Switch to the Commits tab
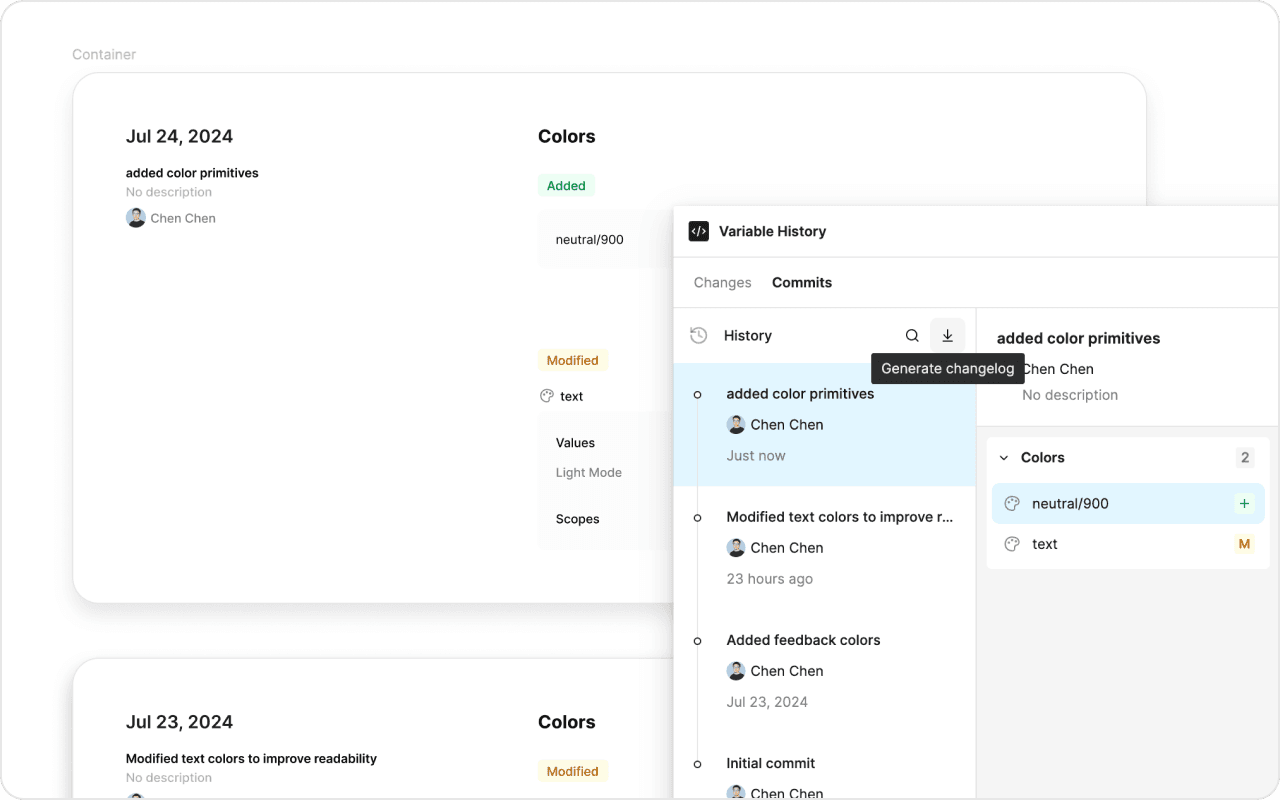The height and width of the screenshot is (800, 1280). [802, 283]
